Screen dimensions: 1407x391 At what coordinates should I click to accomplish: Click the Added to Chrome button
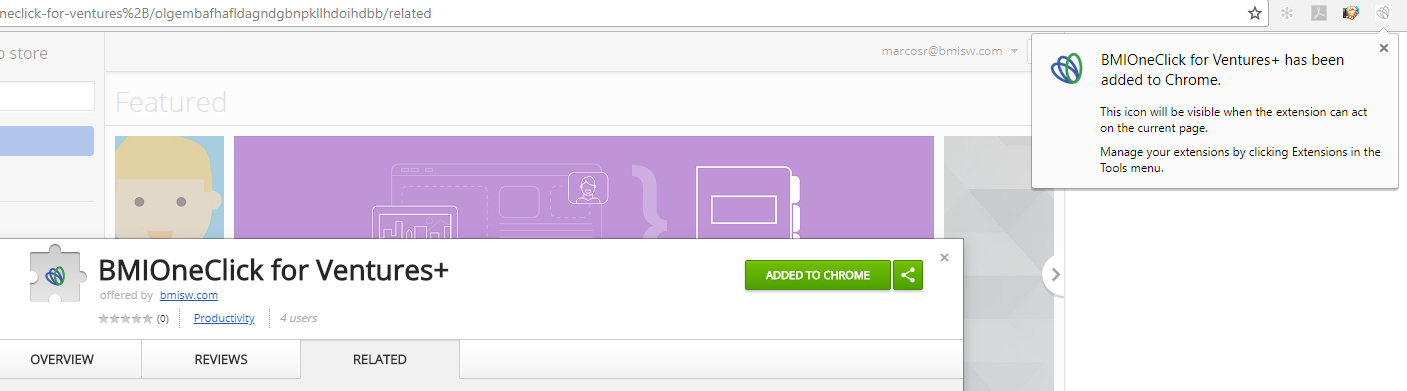point(817,275)
